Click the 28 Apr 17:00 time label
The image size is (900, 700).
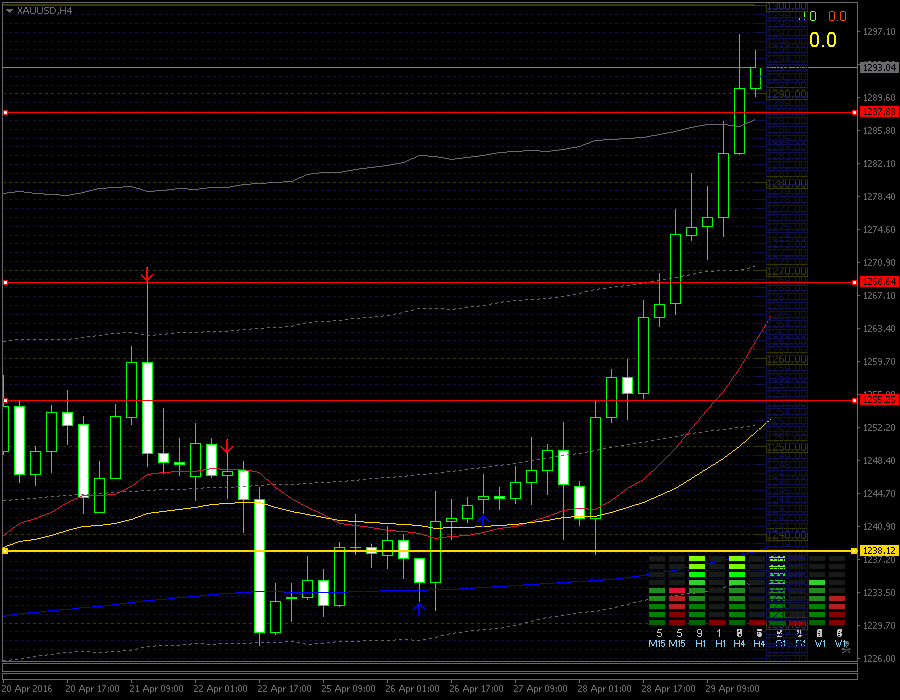click(669, 689)
